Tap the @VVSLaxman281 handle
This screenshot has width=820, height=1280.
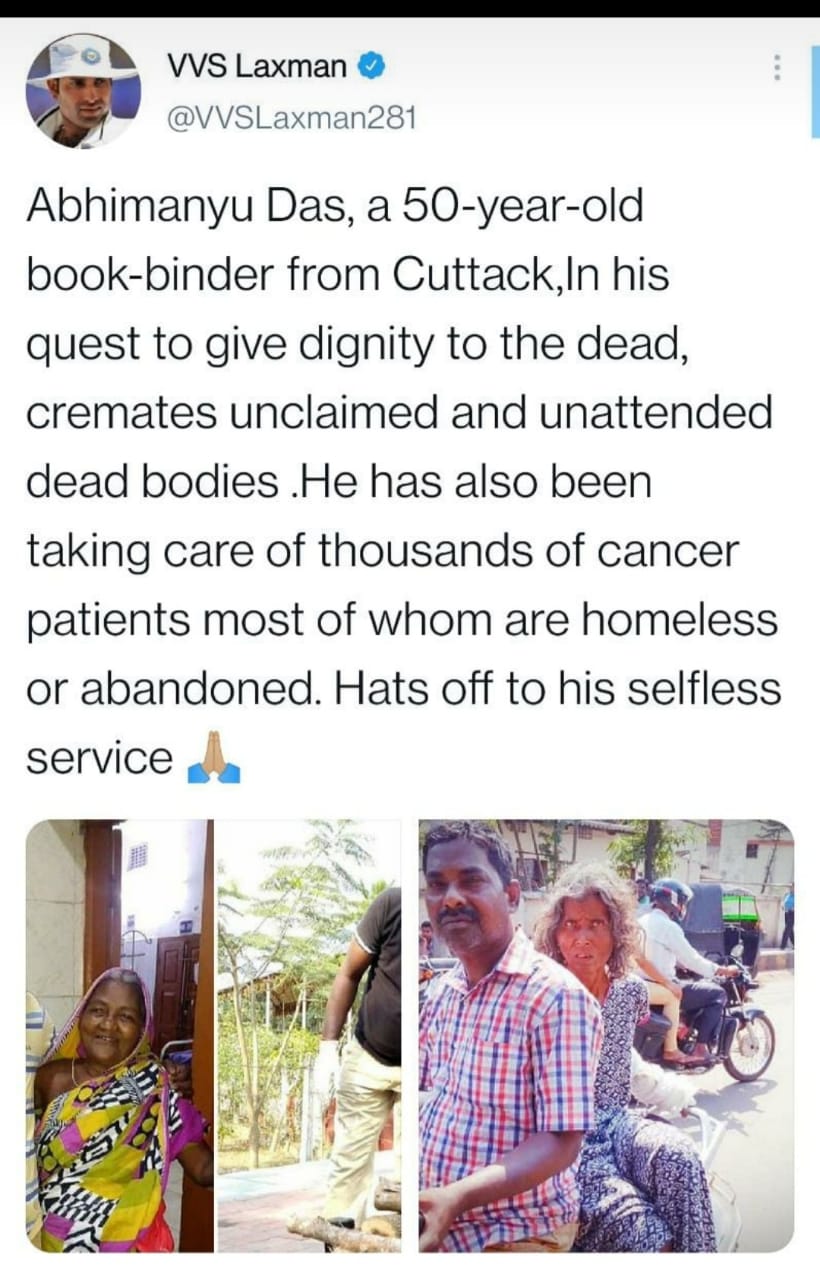291,118
